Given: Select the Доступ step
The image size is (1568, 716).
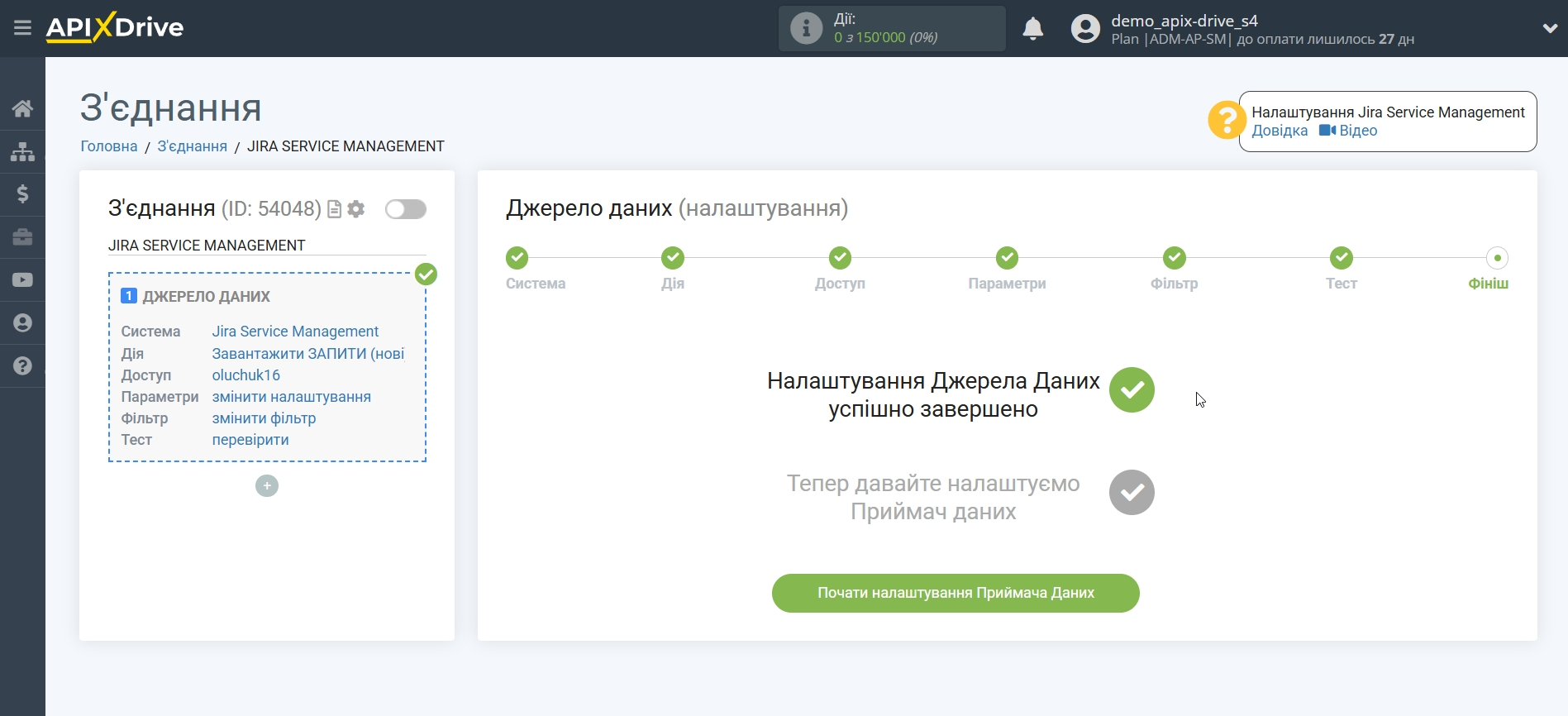Looking at the screenshot, I should coord(840,258).
